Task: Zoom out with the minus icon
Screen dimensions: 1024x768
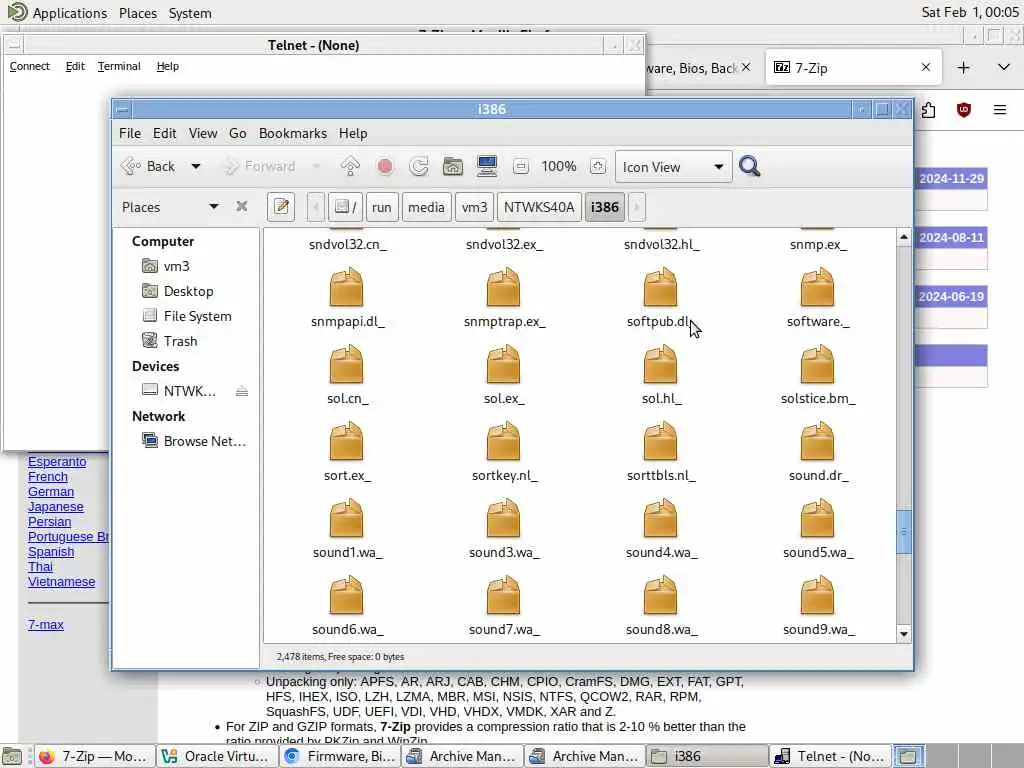Action: [x=520, y=167]
